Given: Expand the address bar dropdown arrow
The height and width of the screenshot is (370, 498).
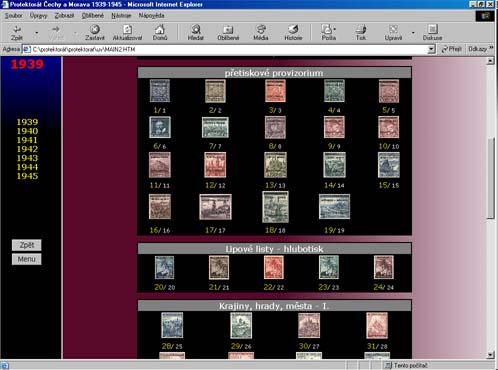Looking at the screenshot, I should [x=431, y=49].
